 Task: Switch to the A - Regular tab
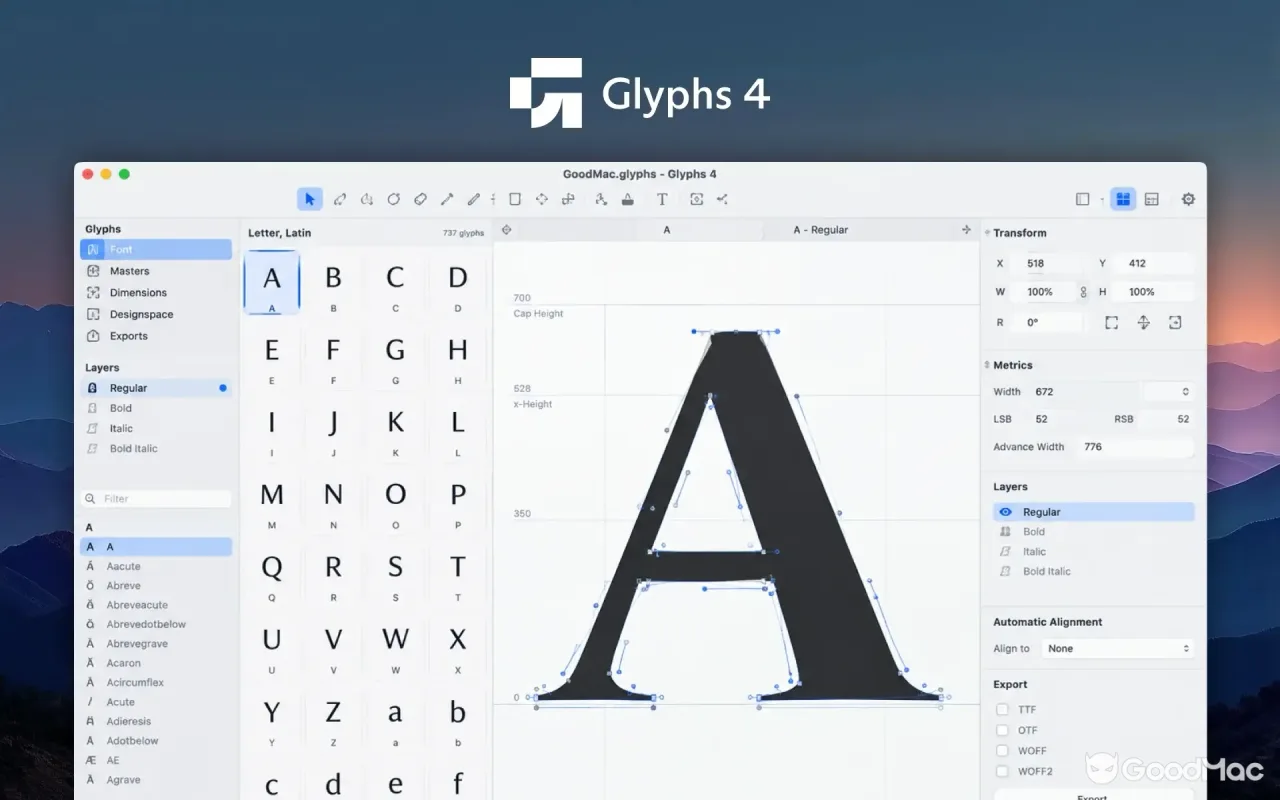pos(821,230)
